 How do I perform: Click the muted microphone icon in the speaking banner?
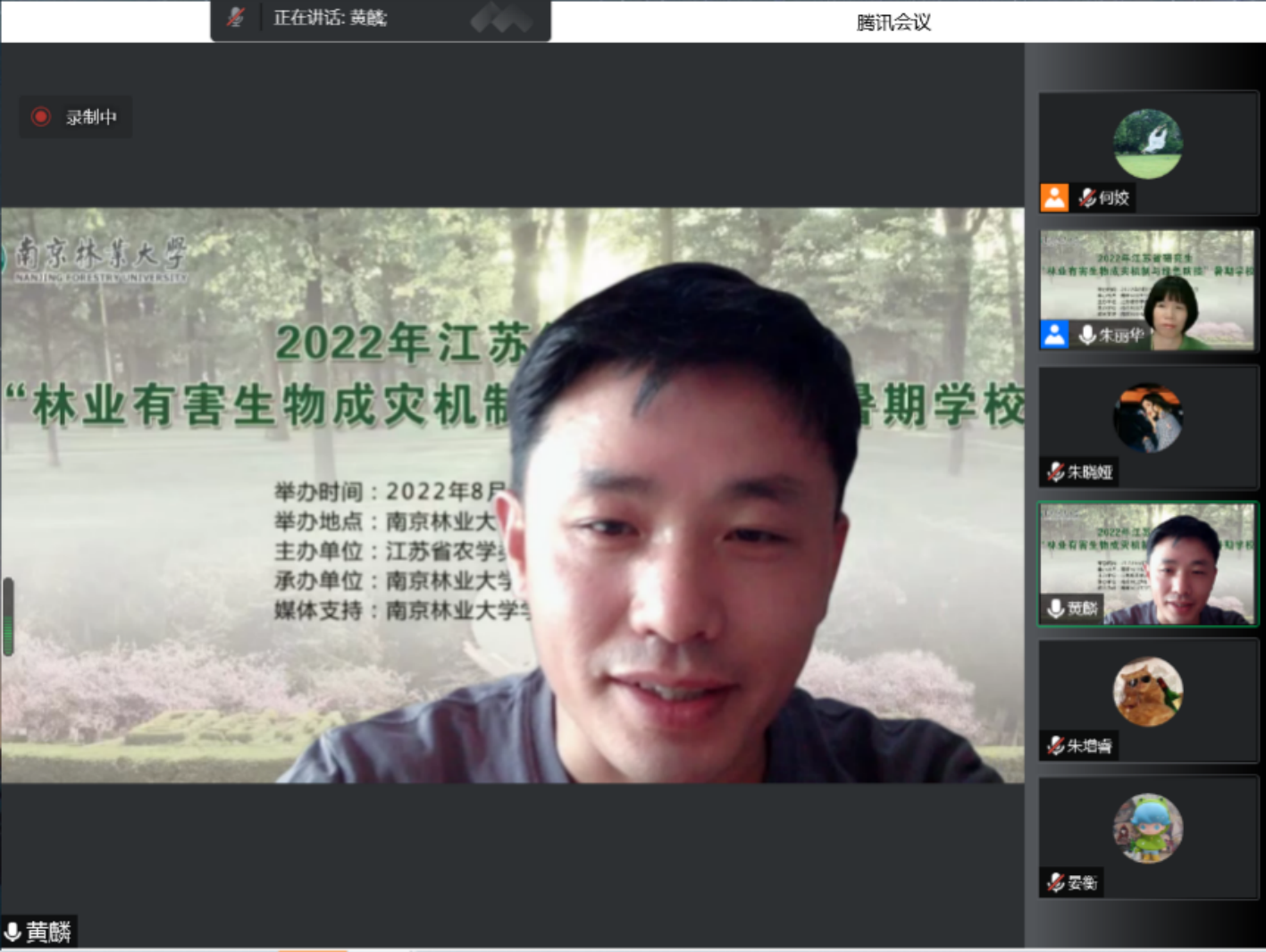235,16
